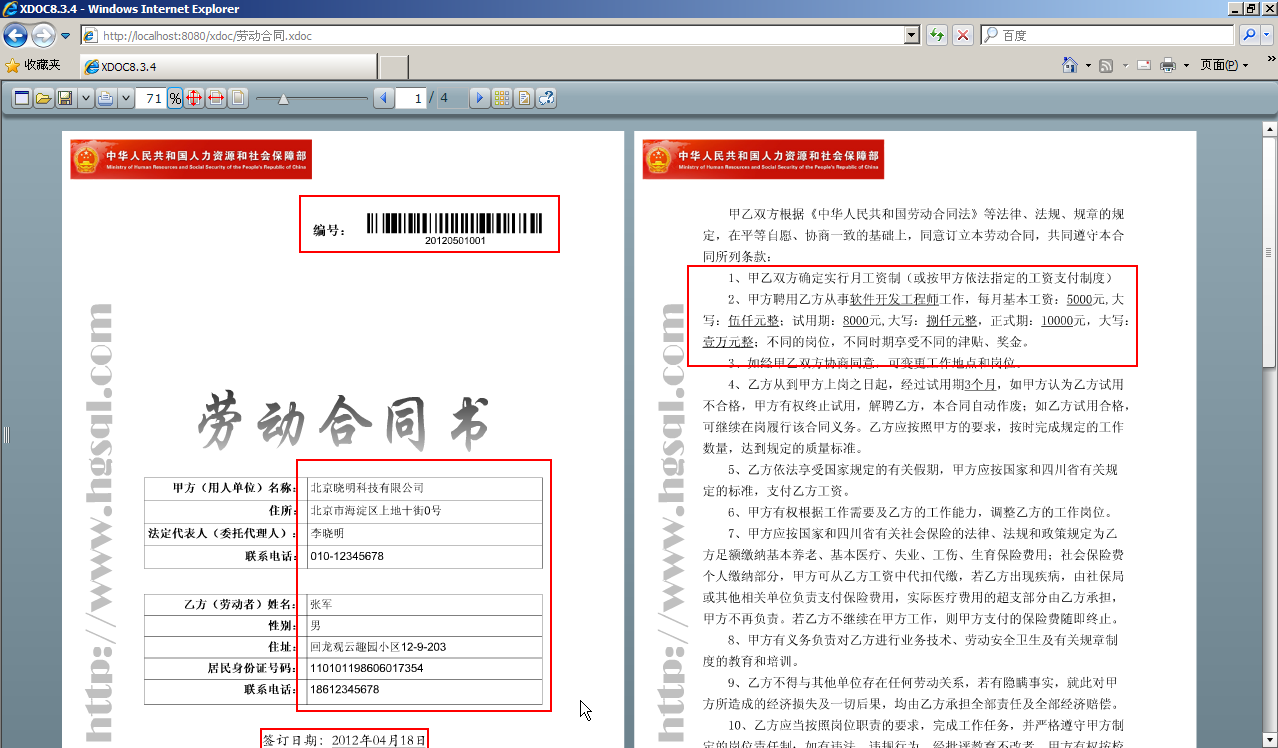
Task: Expand the save options dropdown arrow
Action: point(85,98)
